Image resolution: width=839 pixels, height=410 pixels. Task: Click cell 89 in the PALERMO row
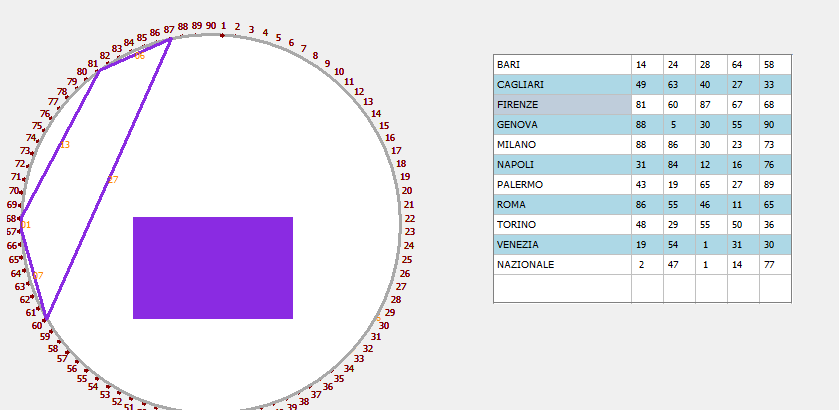[775, 185]
